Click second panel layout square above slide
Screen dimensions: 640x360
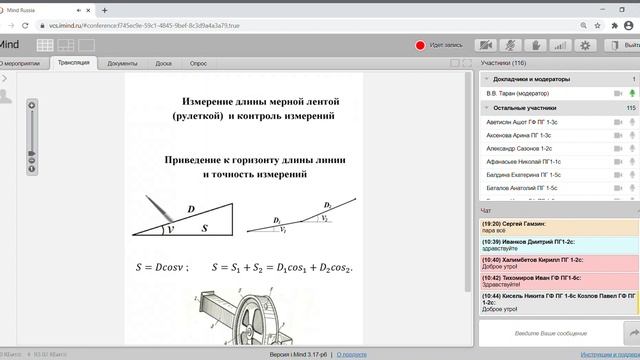coord(467,63)
